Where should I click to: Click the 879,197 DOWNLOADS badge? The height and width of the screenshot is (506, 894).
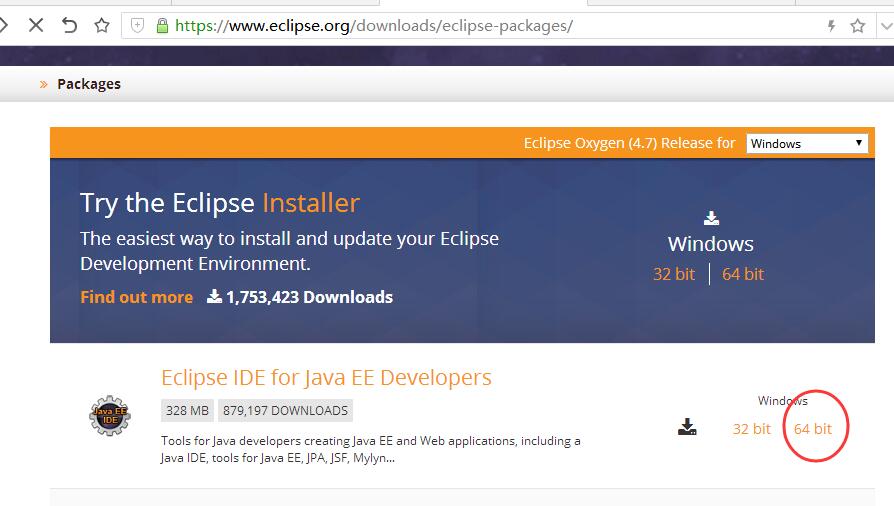[x=285, y=411]
